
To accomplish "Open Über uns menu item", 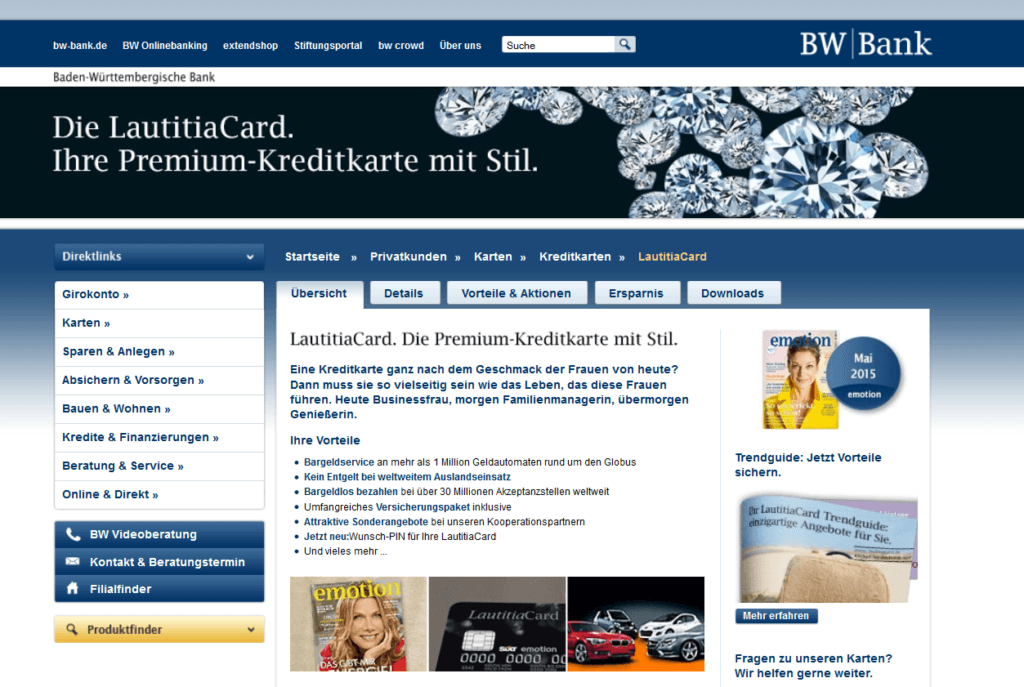I will [460, 45].
